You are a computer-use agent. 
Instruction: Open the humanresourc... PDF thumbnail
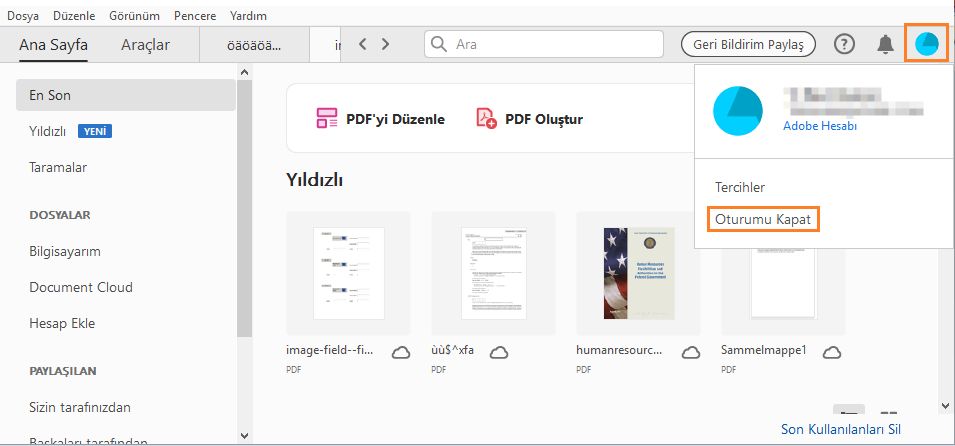point(638,274)
